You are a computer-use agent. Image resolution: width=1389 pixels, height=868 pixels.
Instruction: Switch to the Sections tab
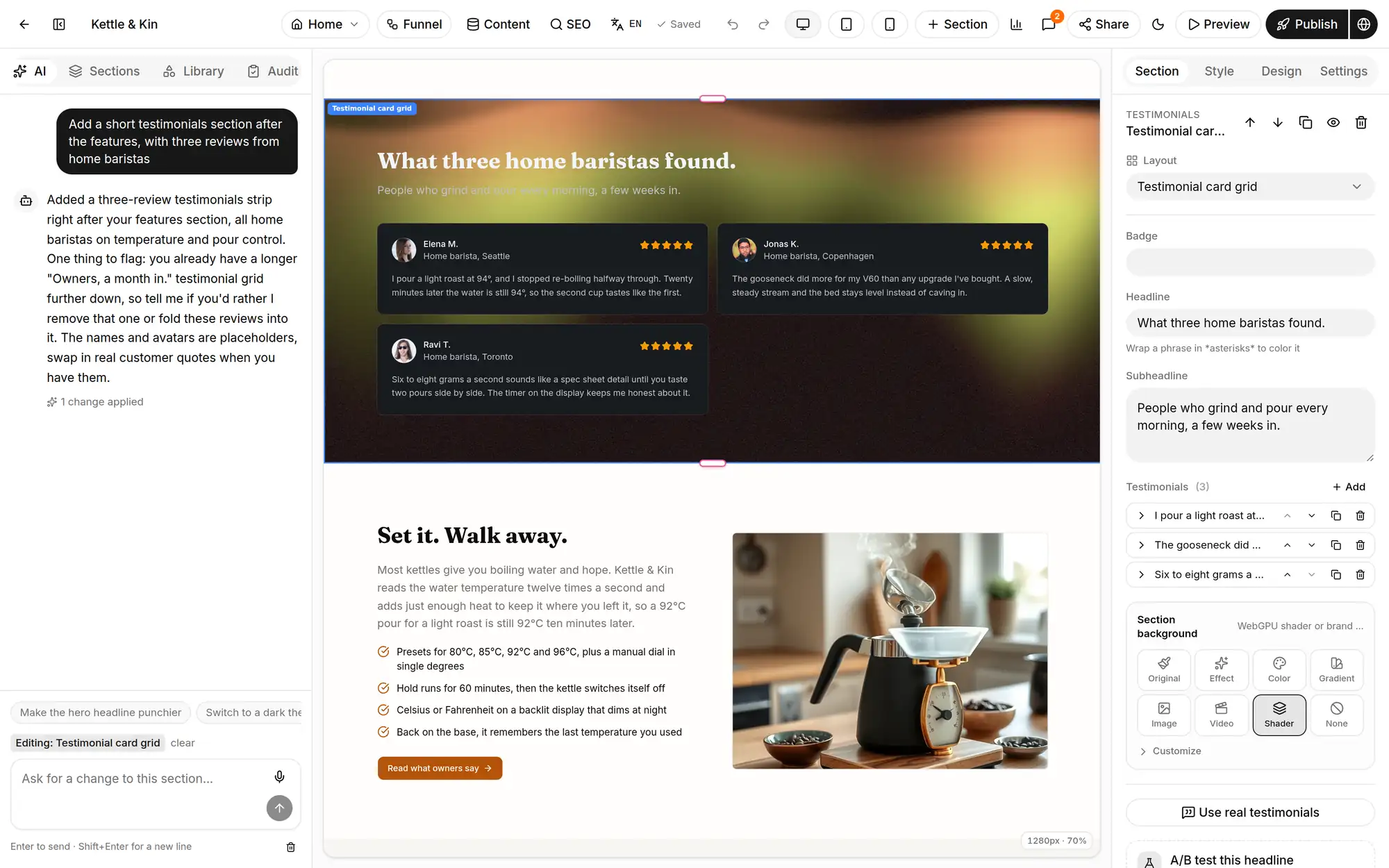[104, 71]
